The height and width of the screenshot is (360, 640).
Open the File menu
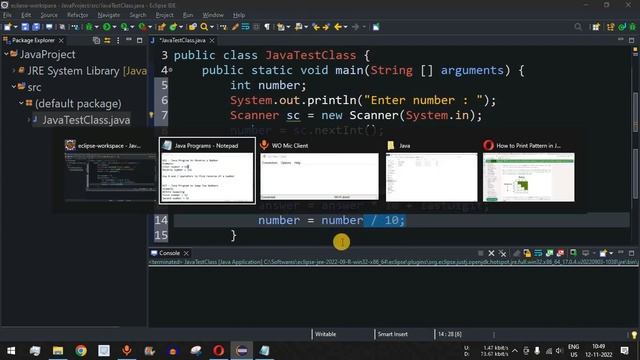tap(7, 15)
